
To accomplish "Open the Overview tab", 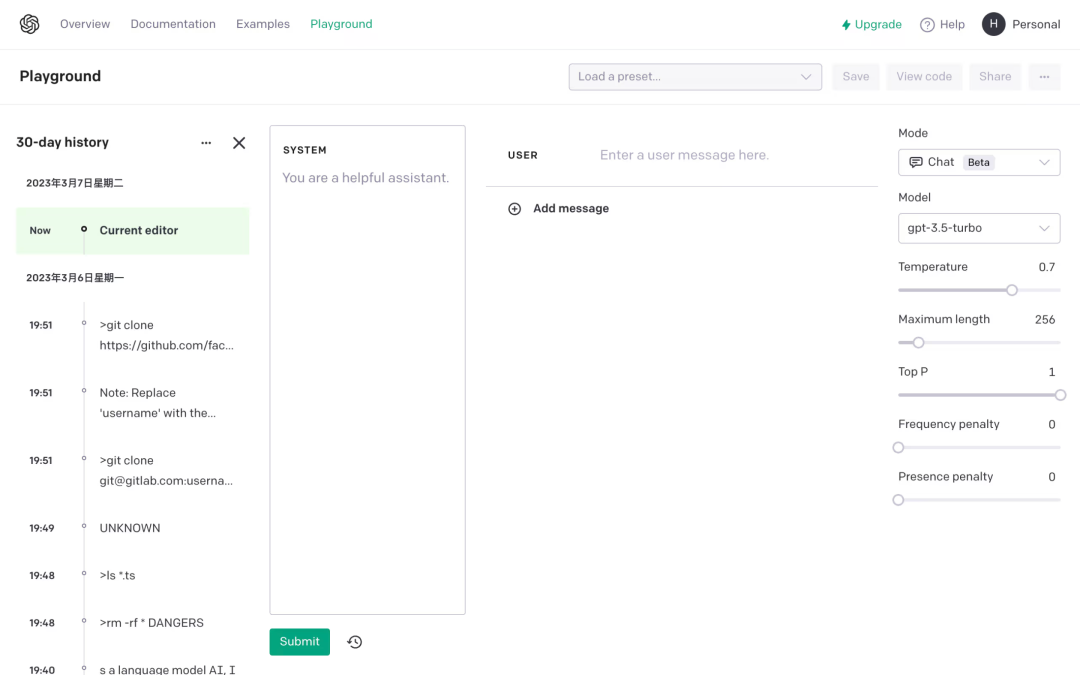I will tap(85, 24).
